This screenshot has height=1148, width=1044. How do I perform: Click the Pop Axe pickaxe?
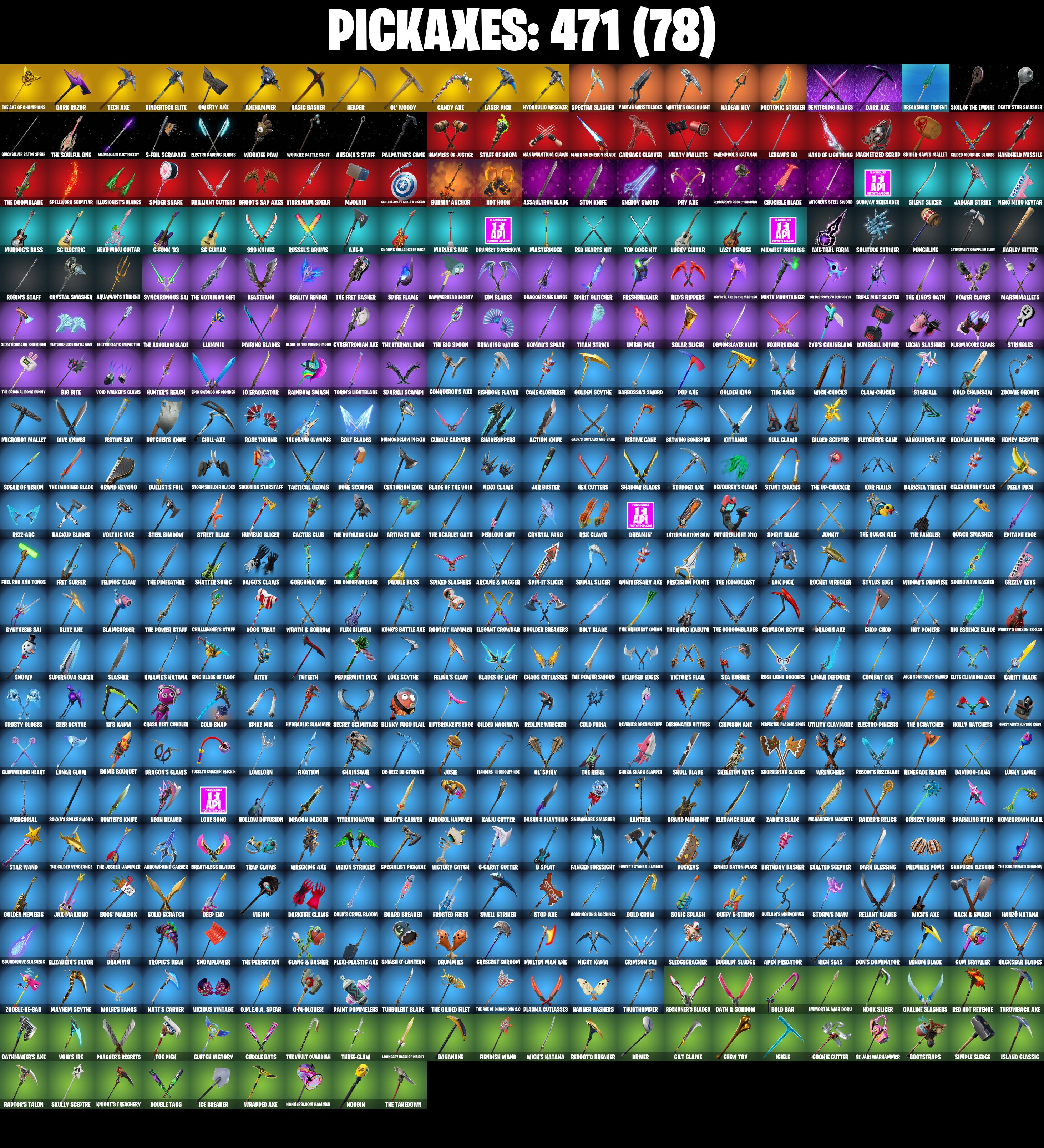tap(688, 373)
